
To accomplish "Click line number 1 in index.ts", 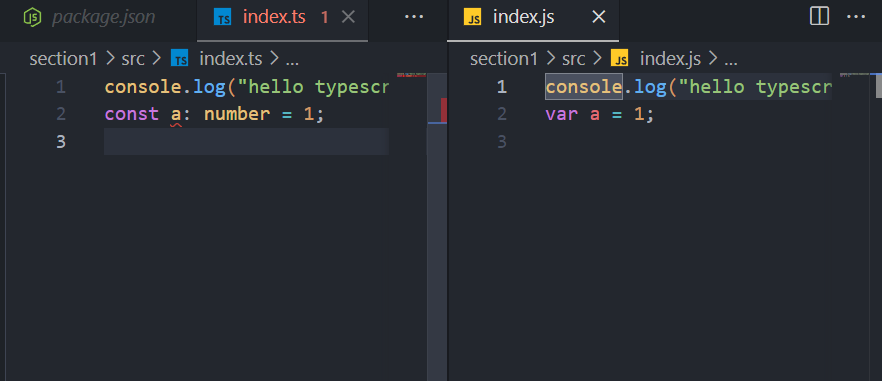I will (61, 87).
